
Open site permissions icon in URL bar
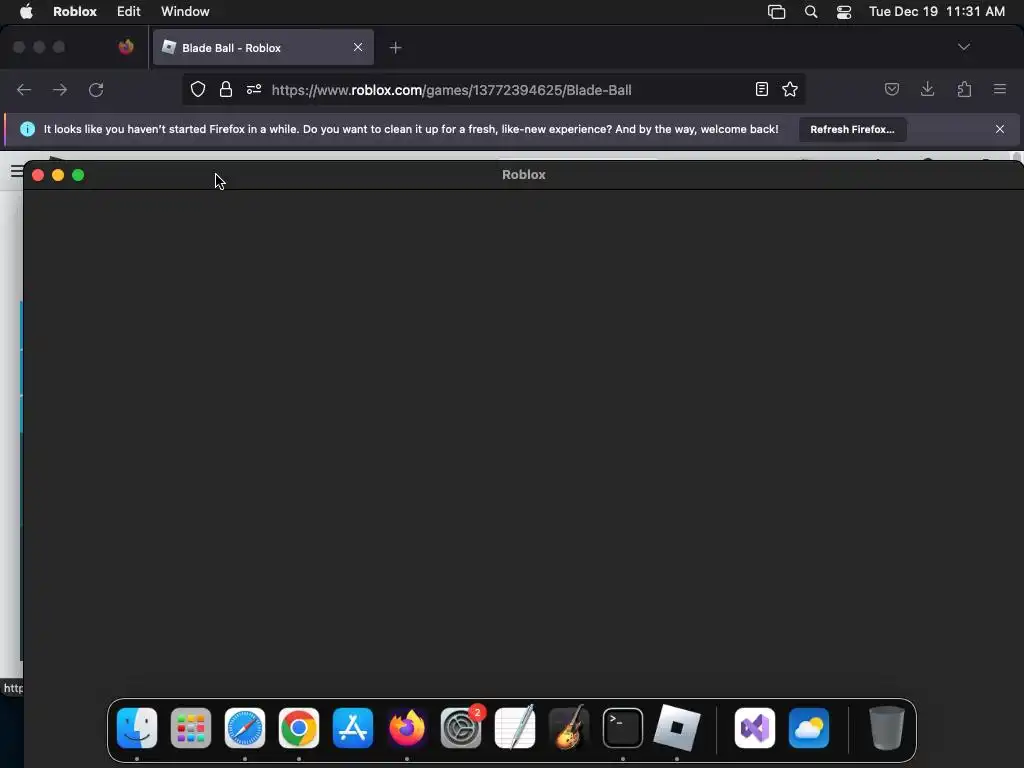pos(254,89)
